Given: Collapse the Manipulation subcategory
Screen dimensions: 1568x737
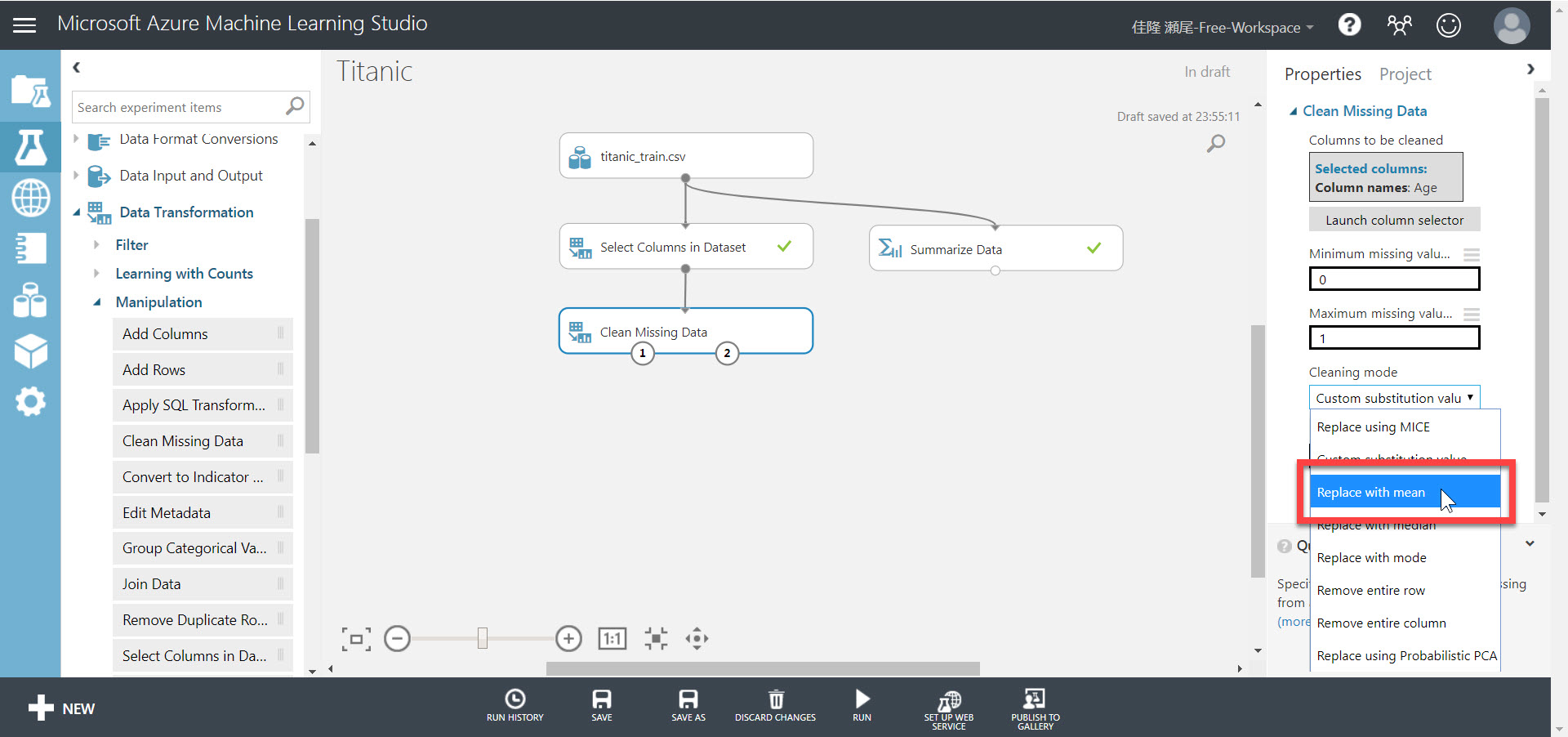Looking at the screenshot, I should [x=96, y=302].
